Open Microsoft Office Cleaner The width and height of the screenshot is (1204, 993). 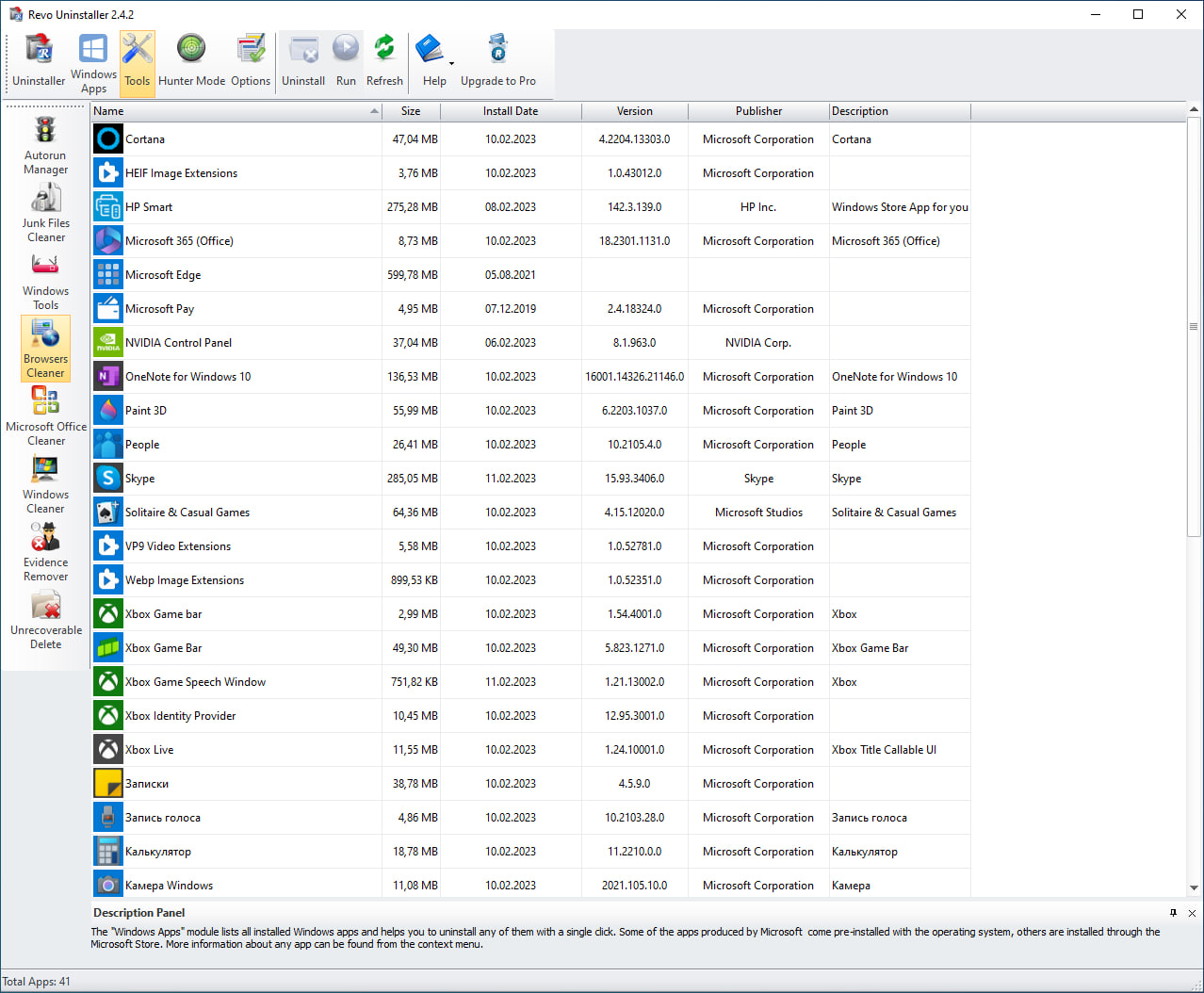point(45,416)
